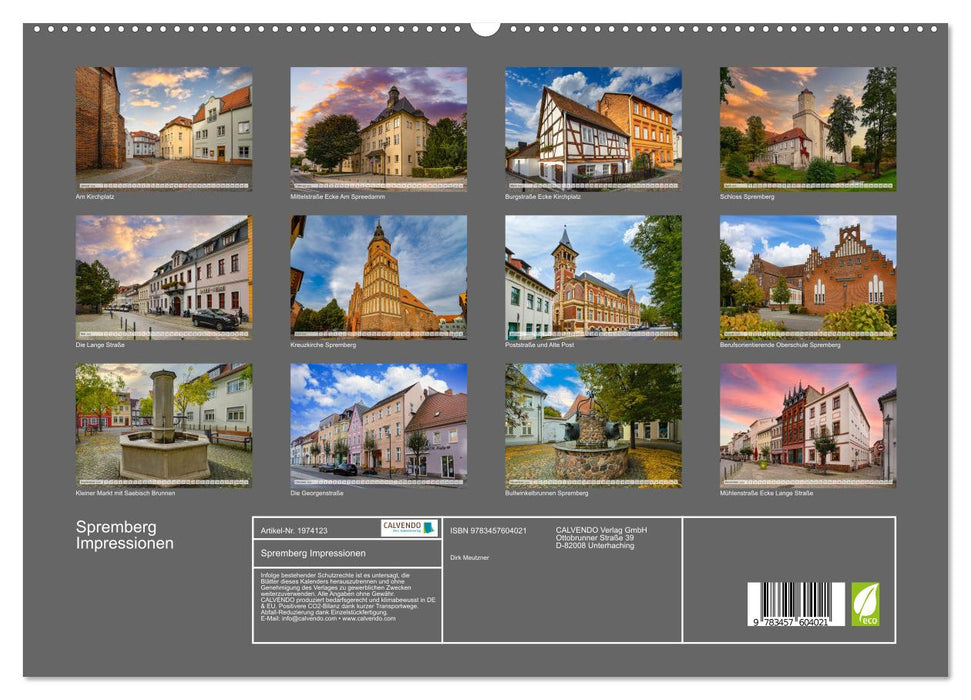
Task: Click the Dirk Meutzner author name
Action: pyautogui.click(x=470, y=557)
